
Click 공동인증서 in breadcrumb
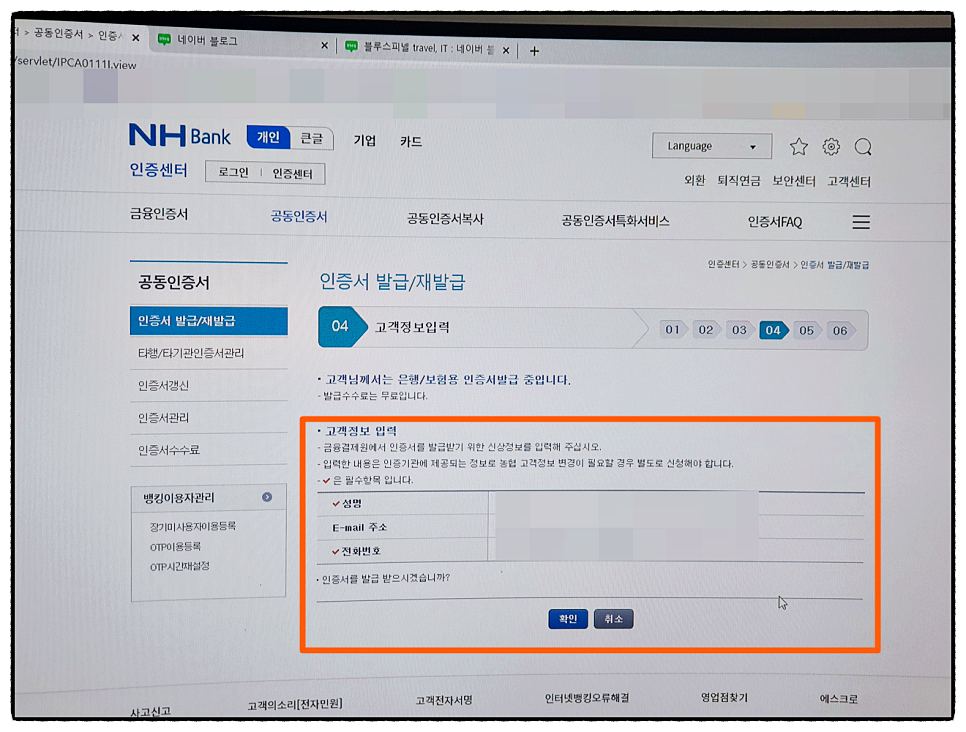(x=769, y=264)
